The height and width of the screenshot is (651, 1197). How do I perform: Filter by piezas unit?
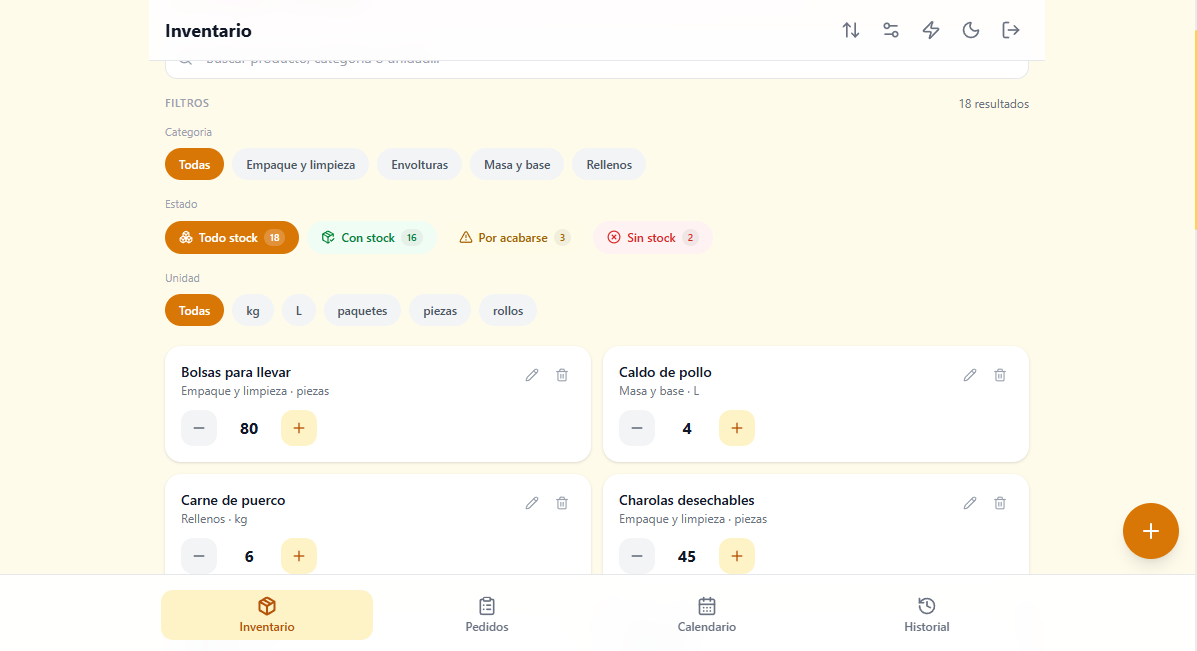point(440,310)
